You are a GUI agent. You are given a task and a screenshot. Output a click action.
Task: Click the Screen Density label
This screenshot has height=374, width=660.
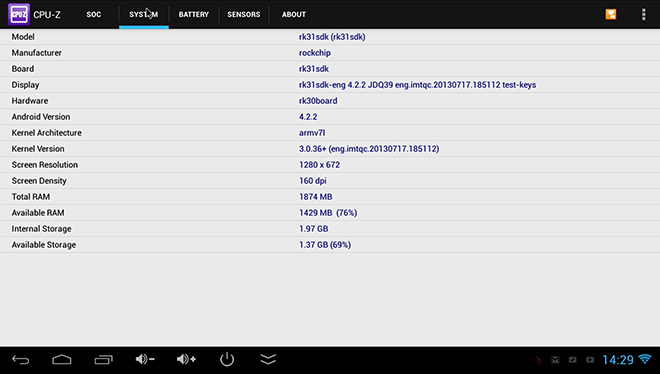(39, 181)
